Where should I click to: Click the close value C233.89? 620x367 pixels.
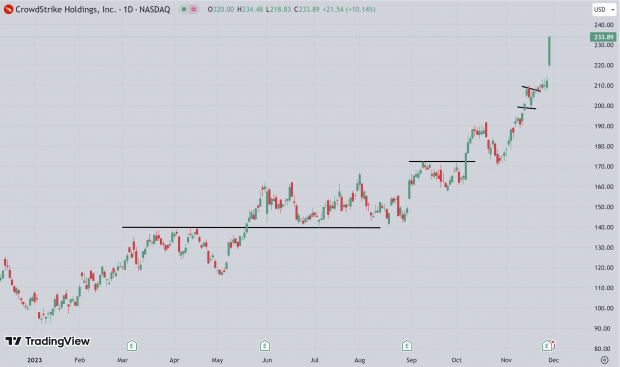coord(307,9)
